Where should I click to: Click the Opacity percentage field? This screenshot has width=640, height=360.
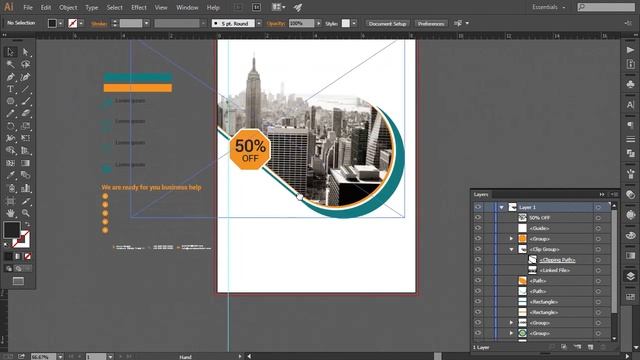point(302,23)
